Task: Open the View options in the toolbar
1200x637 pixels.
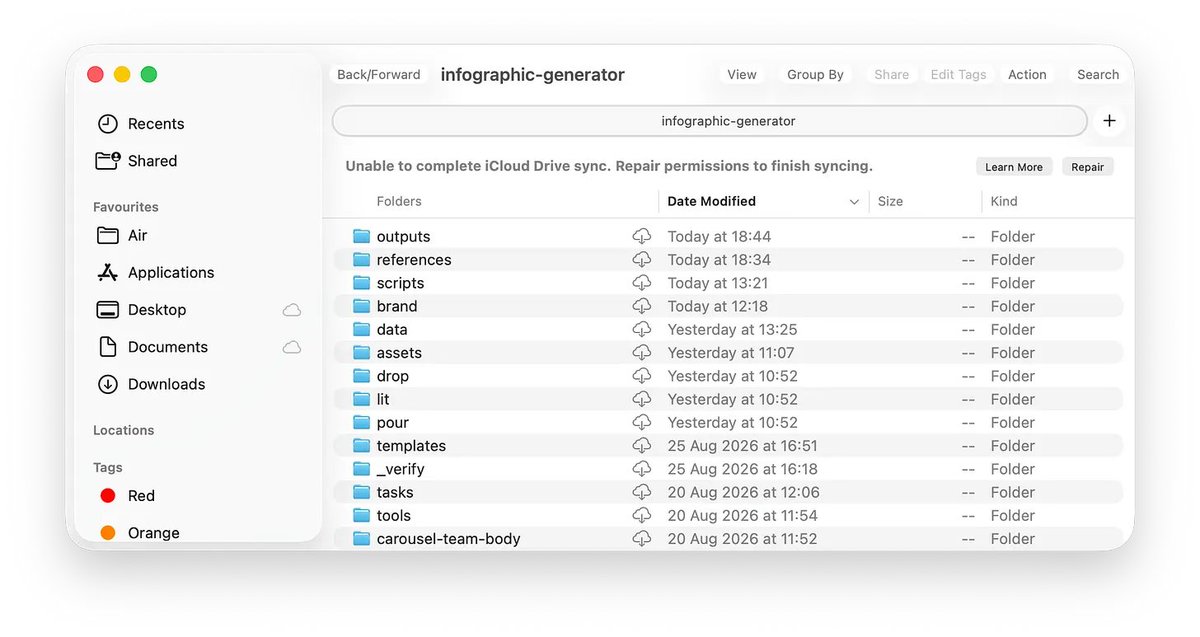Action: pos(742,74)
